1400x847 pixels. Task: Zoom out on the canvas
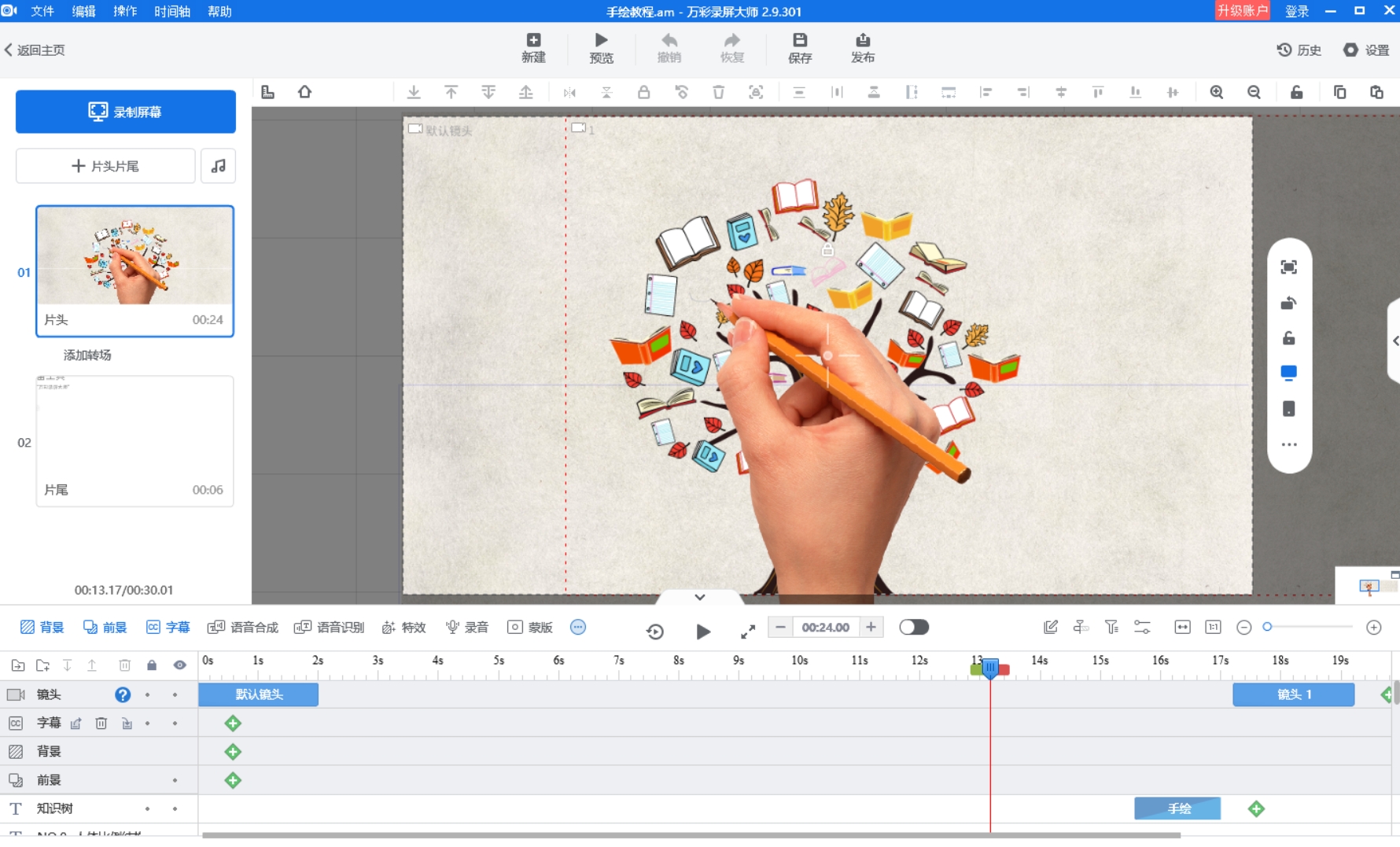click(1254, 92)
